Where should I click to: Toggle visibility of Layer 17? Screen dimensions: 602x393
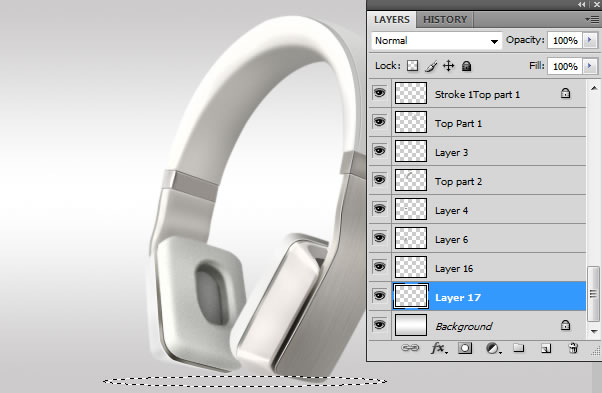[x=379, y=296]
